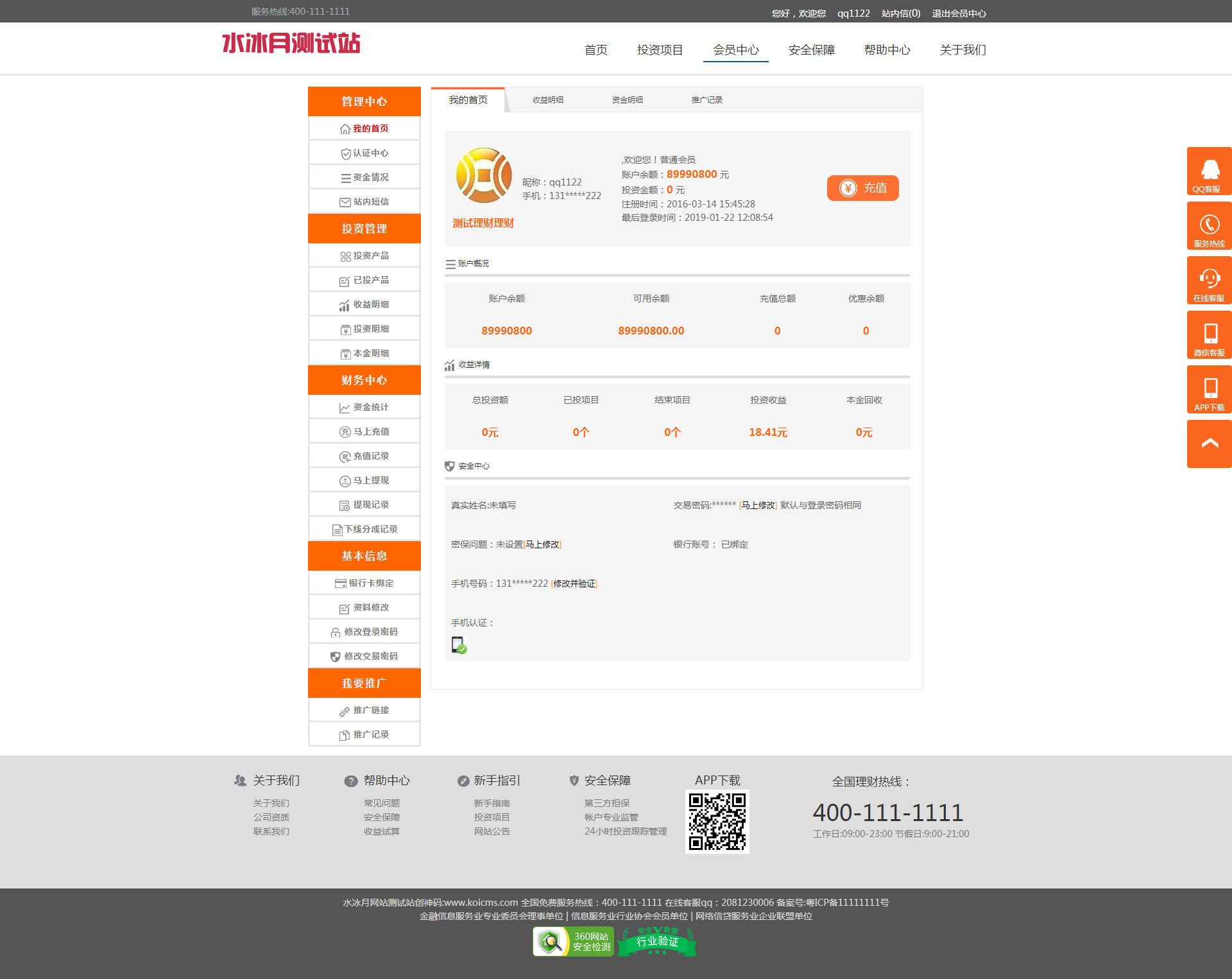Click footer link 网站公告
Screen dimensions: 1232x979
[x=492, y=831]
